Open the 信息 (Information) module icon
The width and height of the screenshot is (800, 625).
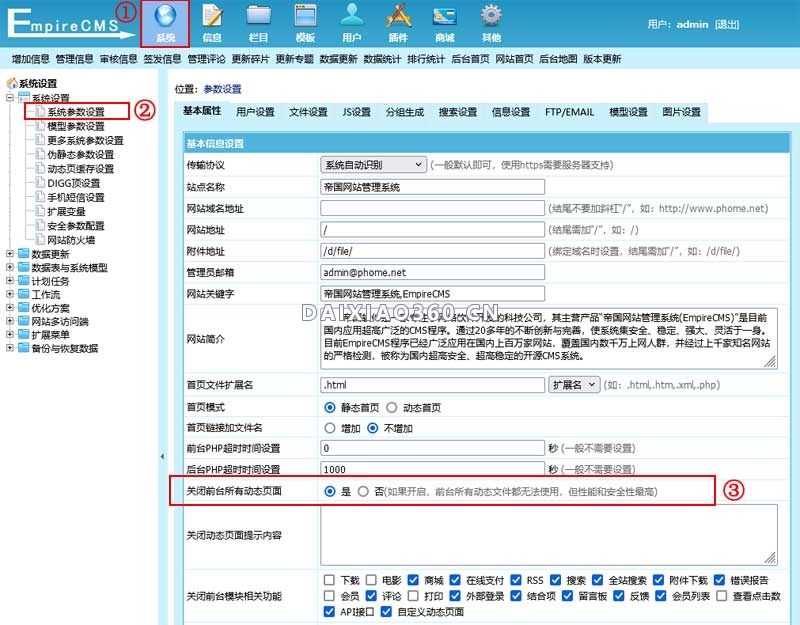210,20
